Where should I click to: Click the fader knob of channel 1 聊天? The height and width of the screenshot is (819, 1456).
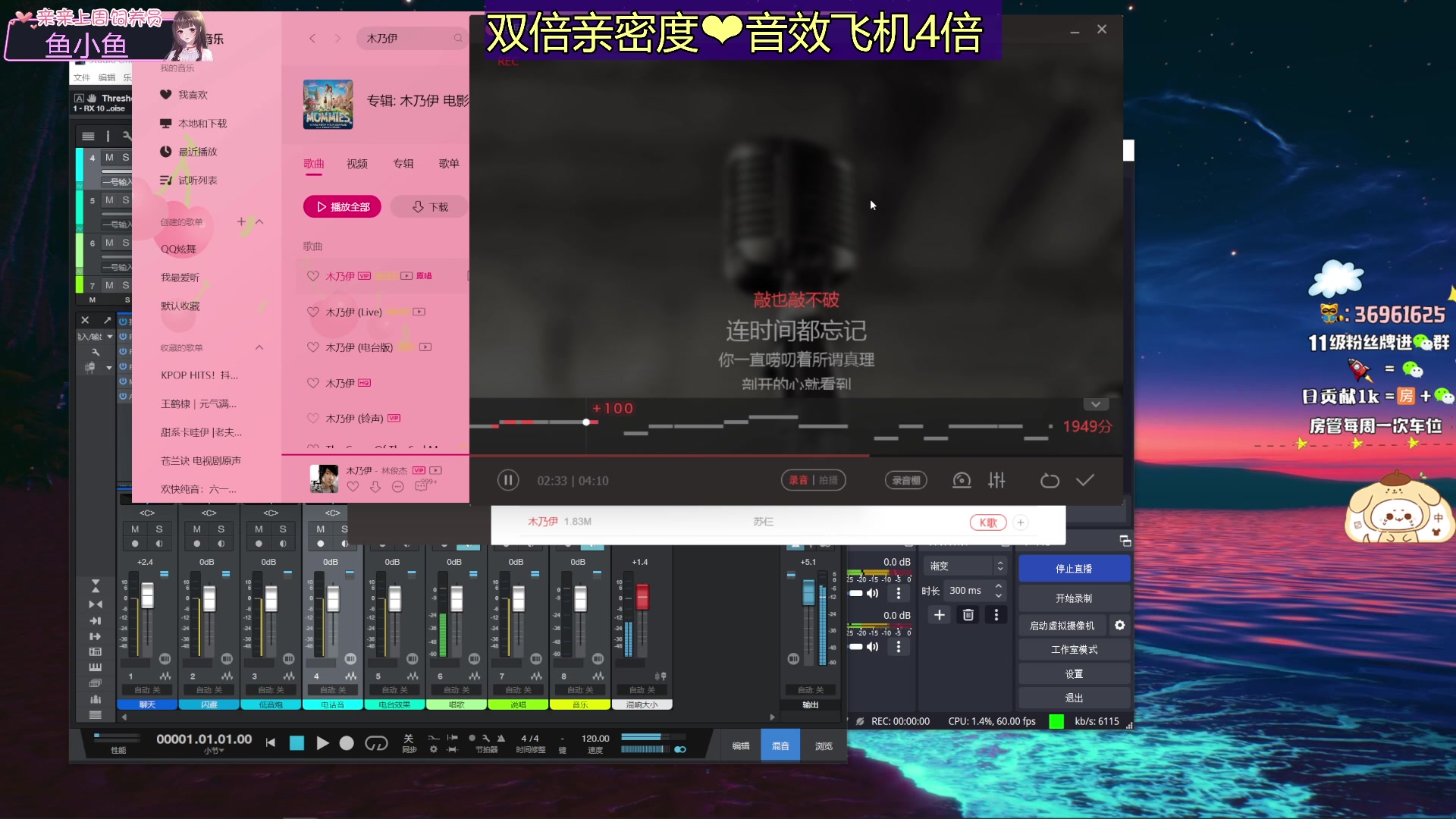point(147,596)
